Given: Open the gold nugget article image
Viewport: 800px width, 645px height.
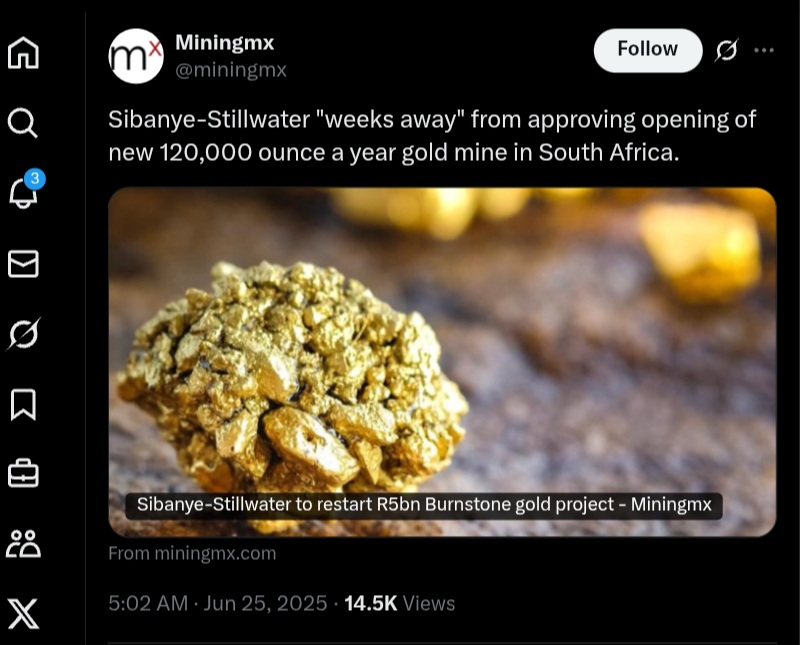Looking at the screenshot, I should pyautogui.click(x=442, y=362).
